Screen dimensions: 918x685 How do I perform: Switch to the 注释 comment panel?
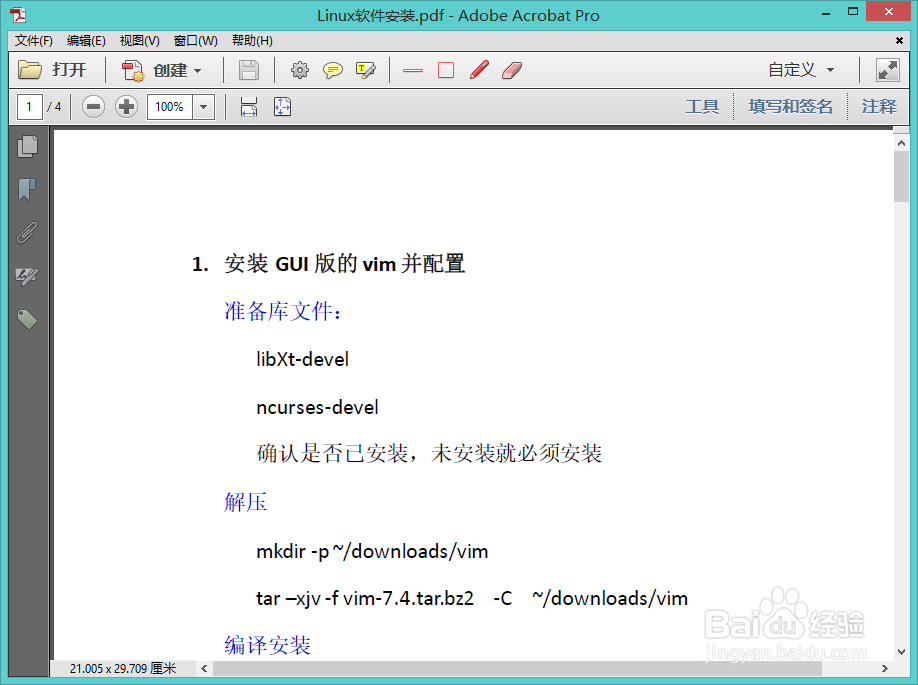click(x=879, y=106)
